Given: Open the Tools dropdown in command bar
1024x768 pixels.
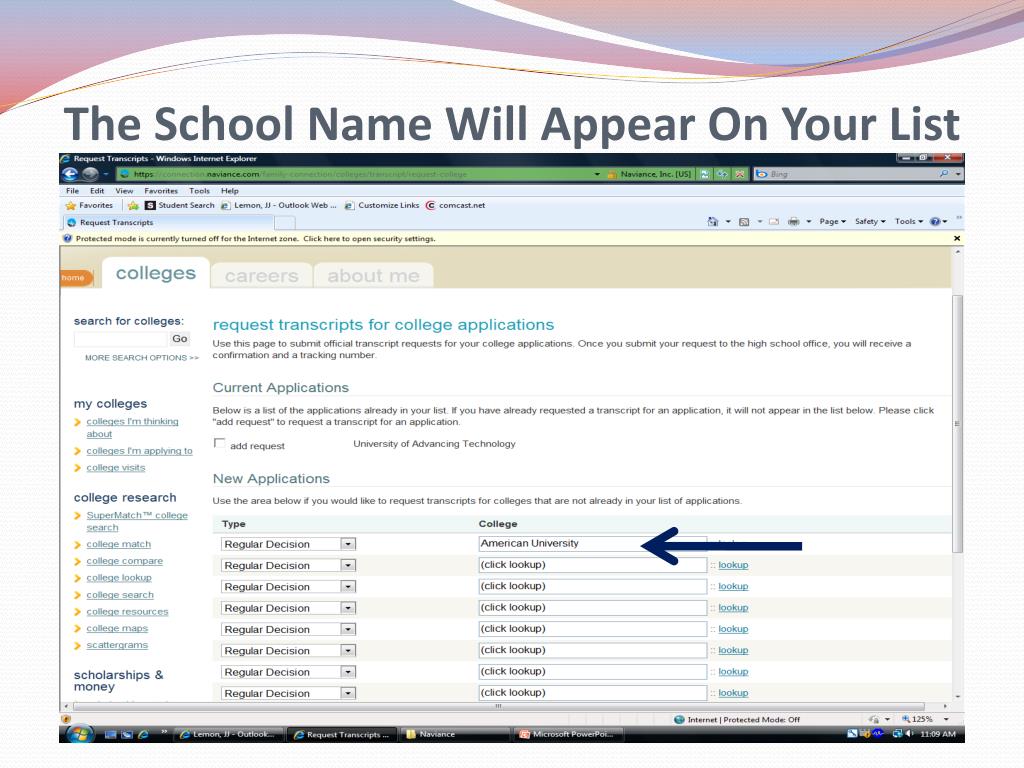Looking at the screenshot, I should click(908, 222).
